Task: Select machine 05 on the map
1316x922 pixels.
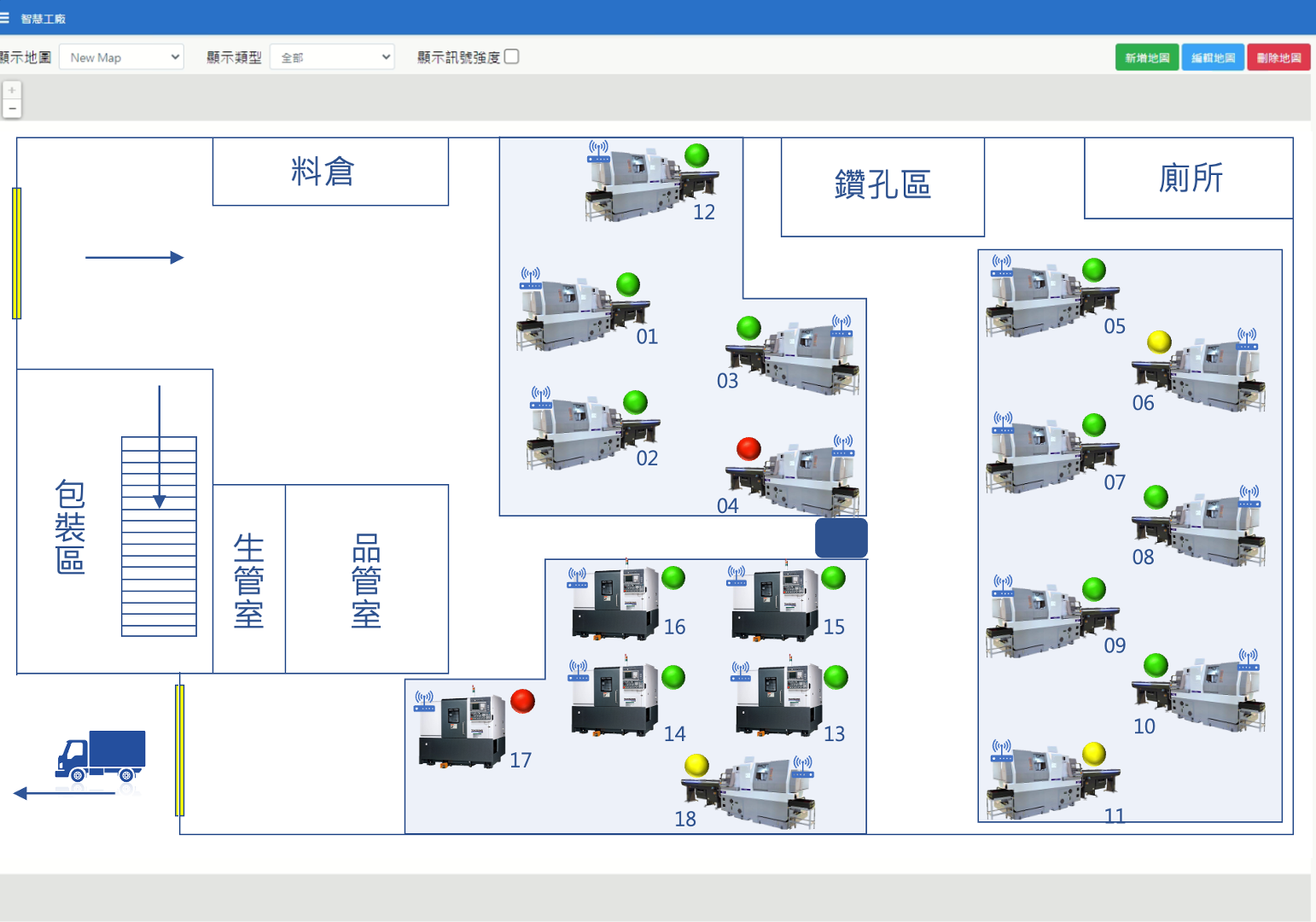Action: tap(1052, 300)
